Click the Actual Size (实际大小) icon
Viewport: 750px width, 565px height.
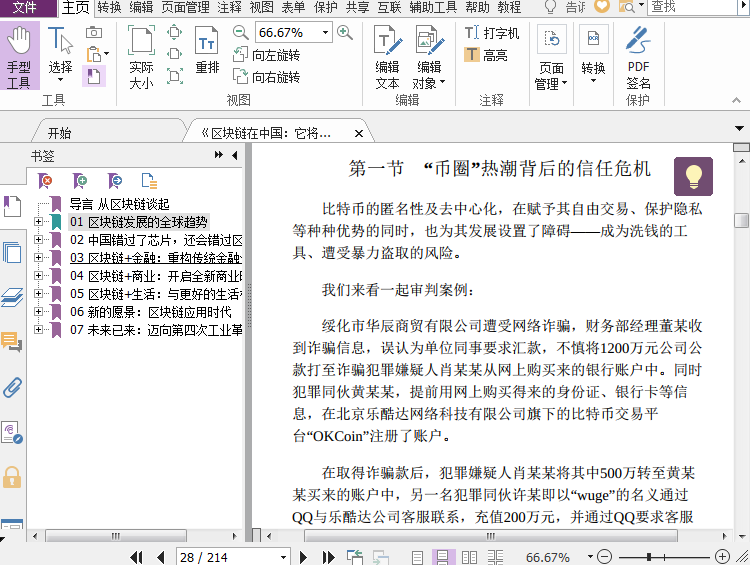click(142, 56)
